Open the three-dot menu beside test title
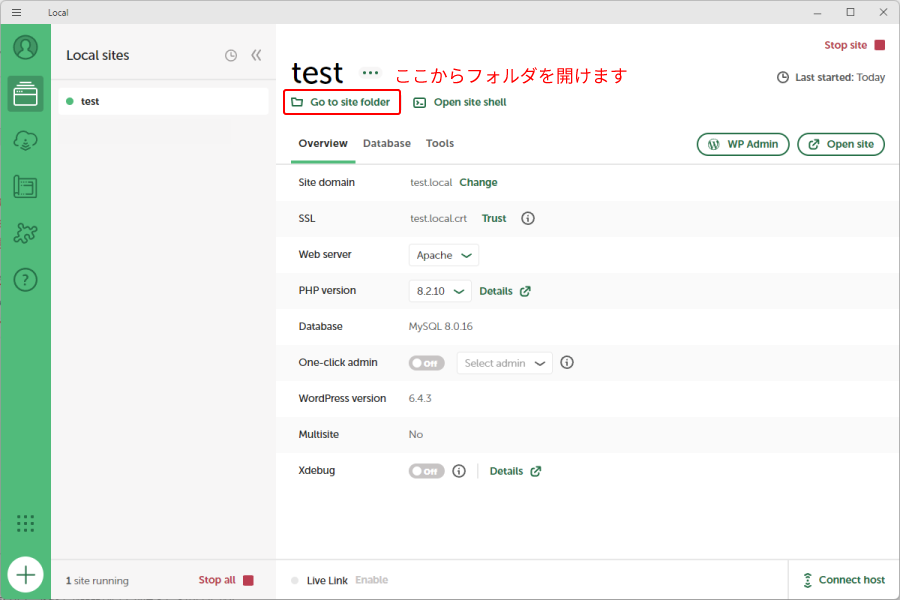 [x=371, y=73]
